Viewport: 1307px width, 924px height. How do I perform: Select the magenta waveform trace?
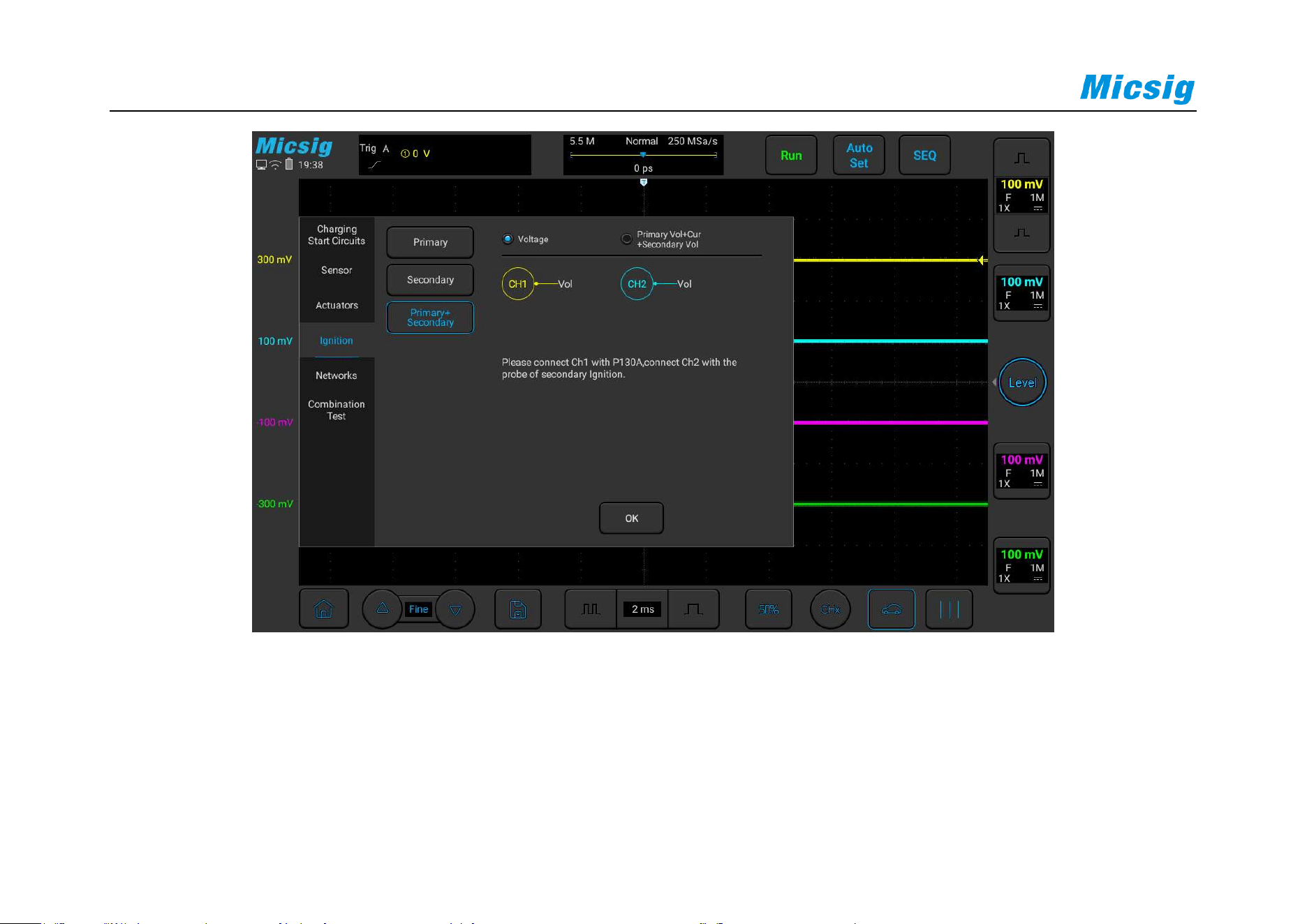point(891,423)
